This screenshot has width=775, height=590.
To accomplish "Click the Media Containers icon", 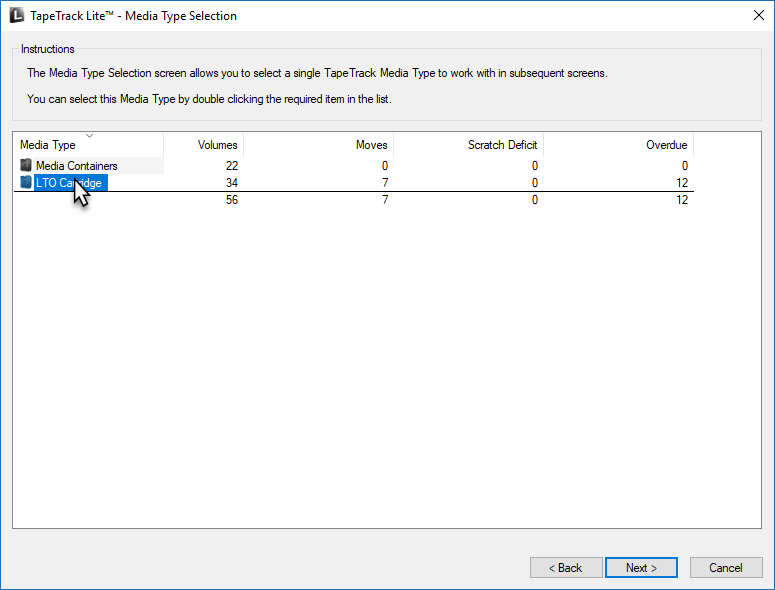I will coord(26,165).
